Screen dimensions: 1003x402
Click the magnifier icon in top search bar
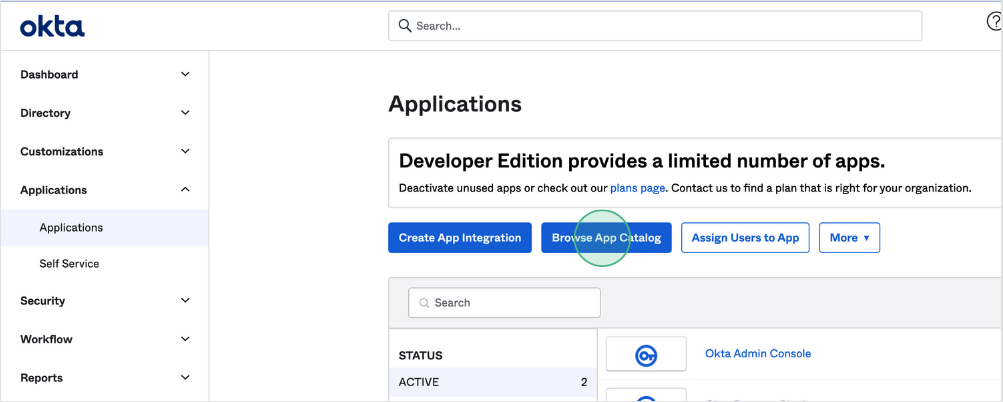(404, 26)
